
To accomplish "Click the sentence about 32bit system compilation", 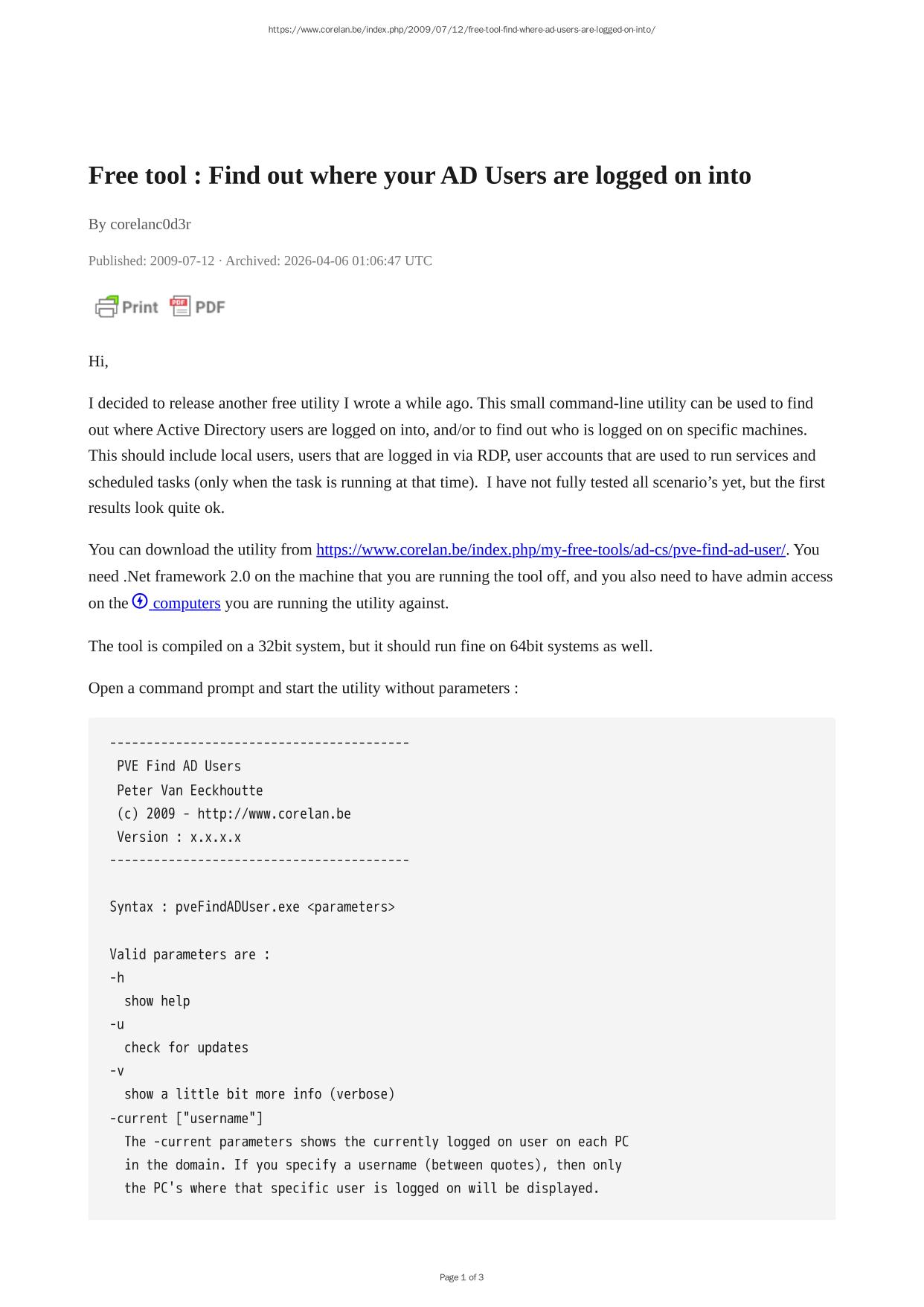I will click(x=370, y=646).
